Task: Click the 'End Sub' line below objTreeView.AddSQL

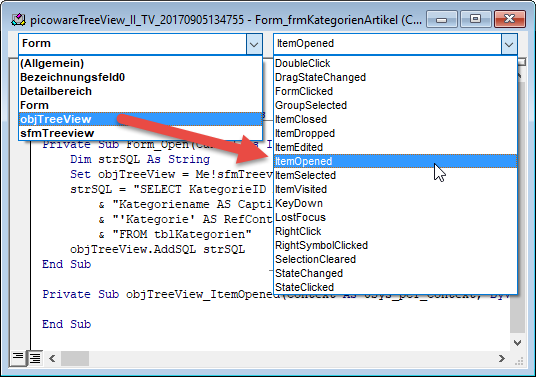Action: click(x=66, y=265)
